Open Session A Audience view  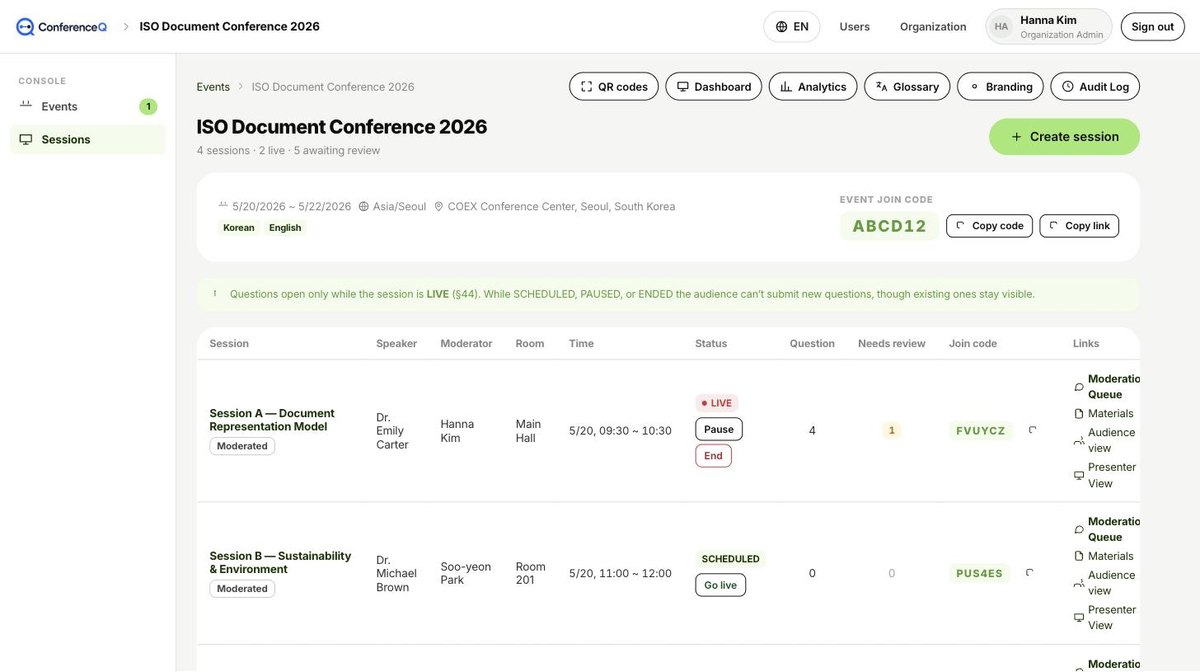point(1105,440)
